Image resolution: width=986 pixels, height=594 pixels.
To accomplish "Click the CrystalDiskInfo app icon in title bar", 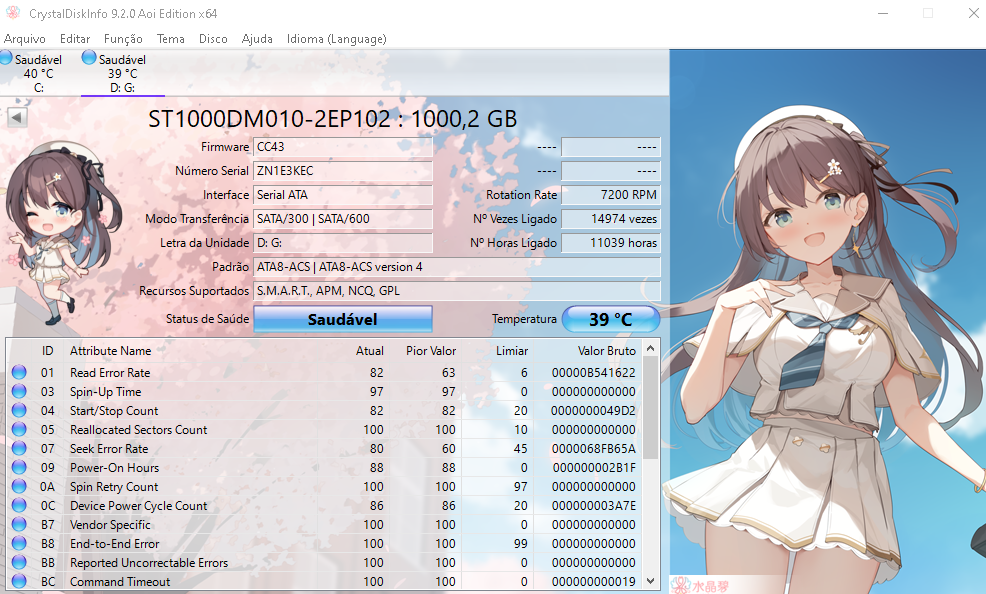I will tap(13, 13).
